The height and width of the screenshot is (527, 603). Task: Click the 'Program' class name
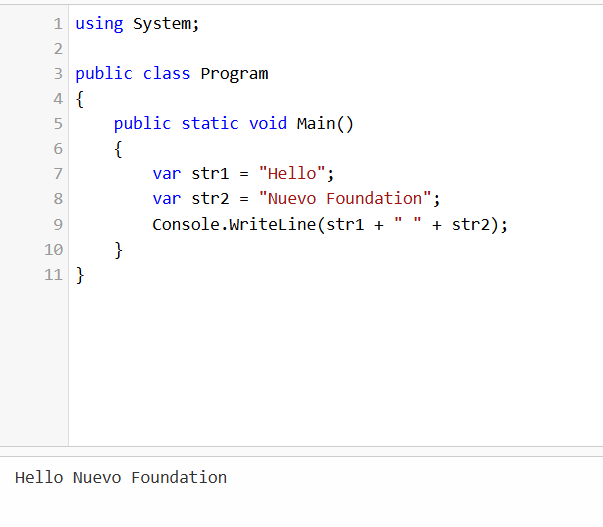tap(234, 74)
